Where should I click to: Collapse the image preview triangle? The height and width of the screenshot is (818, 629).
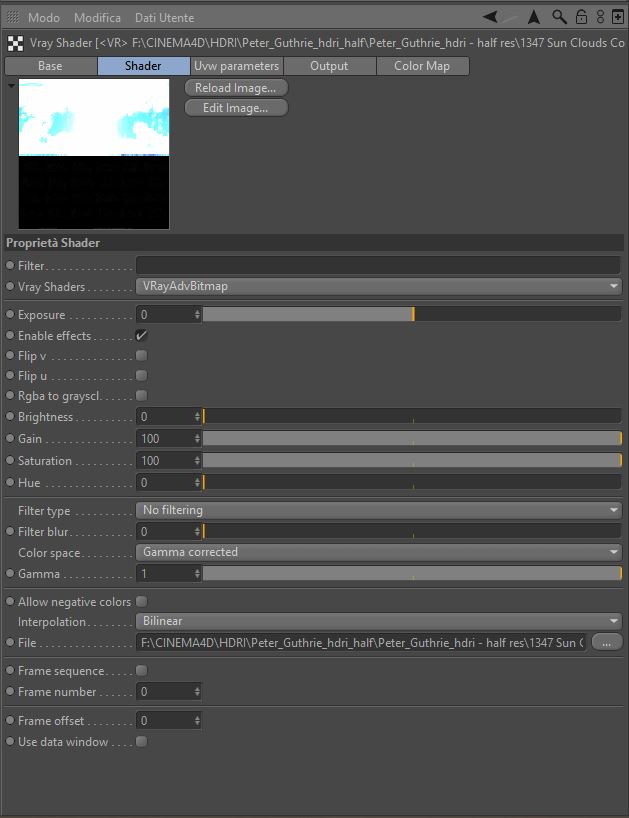(11, 85)
